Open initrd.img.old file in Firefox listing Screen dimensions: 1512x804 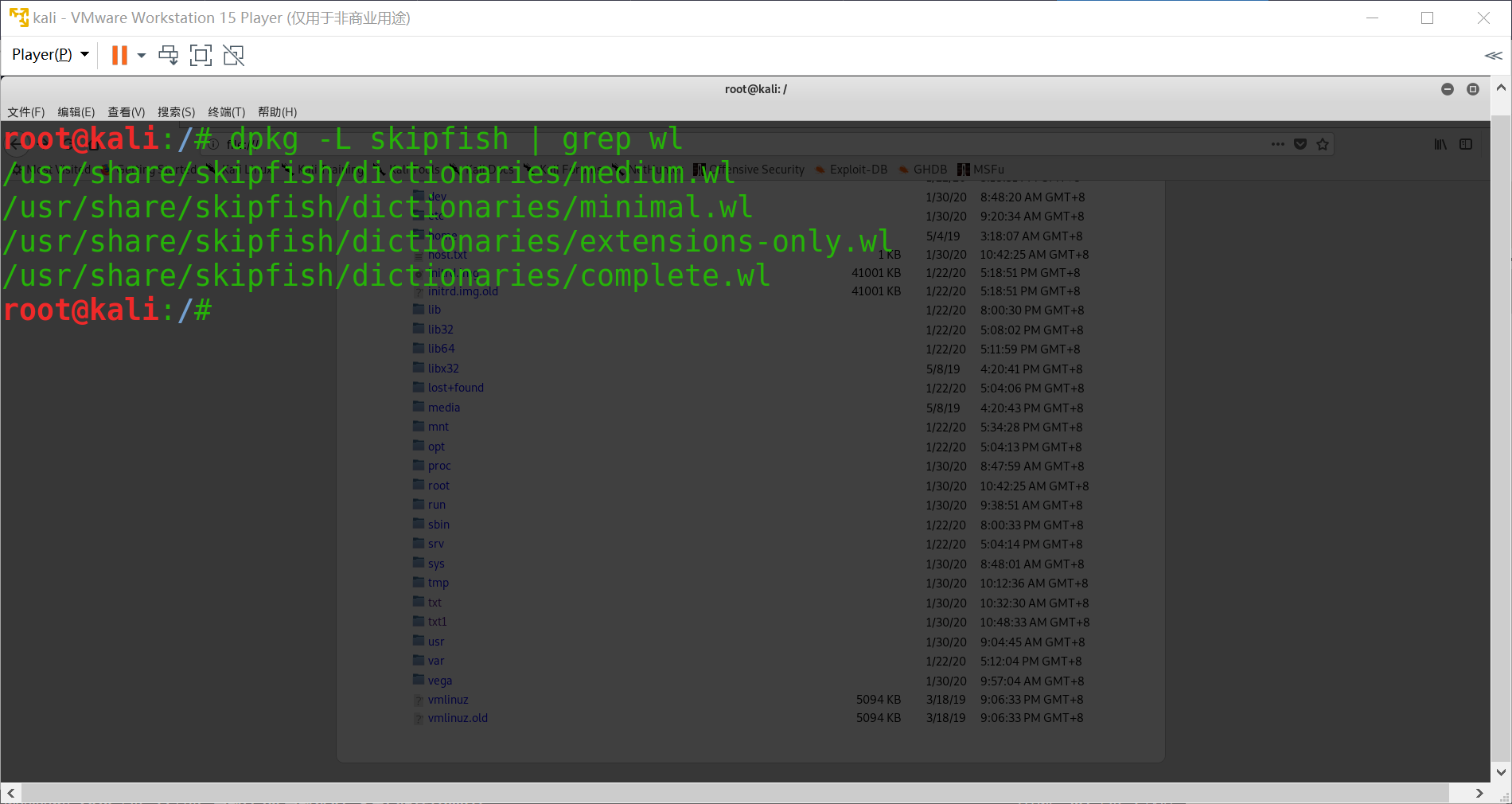463,291
